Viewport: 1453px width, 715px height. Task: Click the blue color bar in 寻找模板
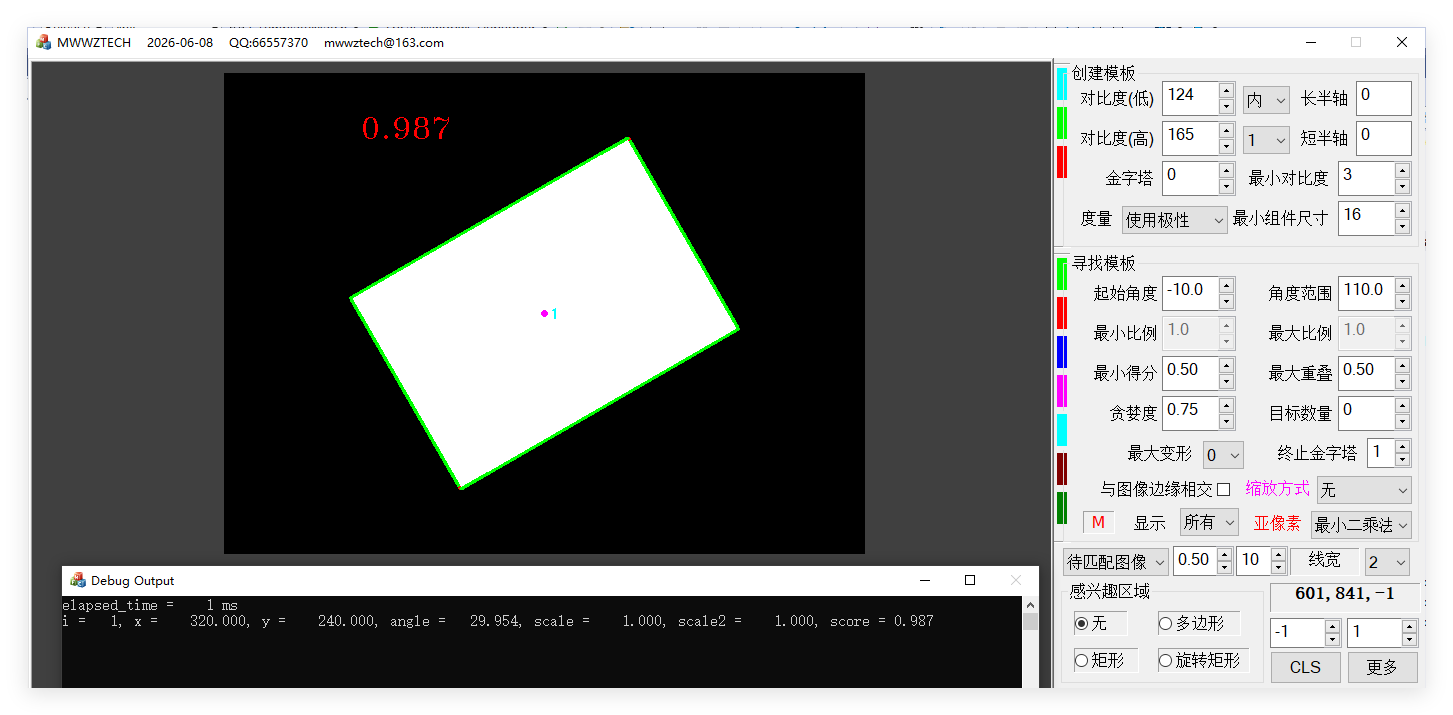coord(1062,352)
